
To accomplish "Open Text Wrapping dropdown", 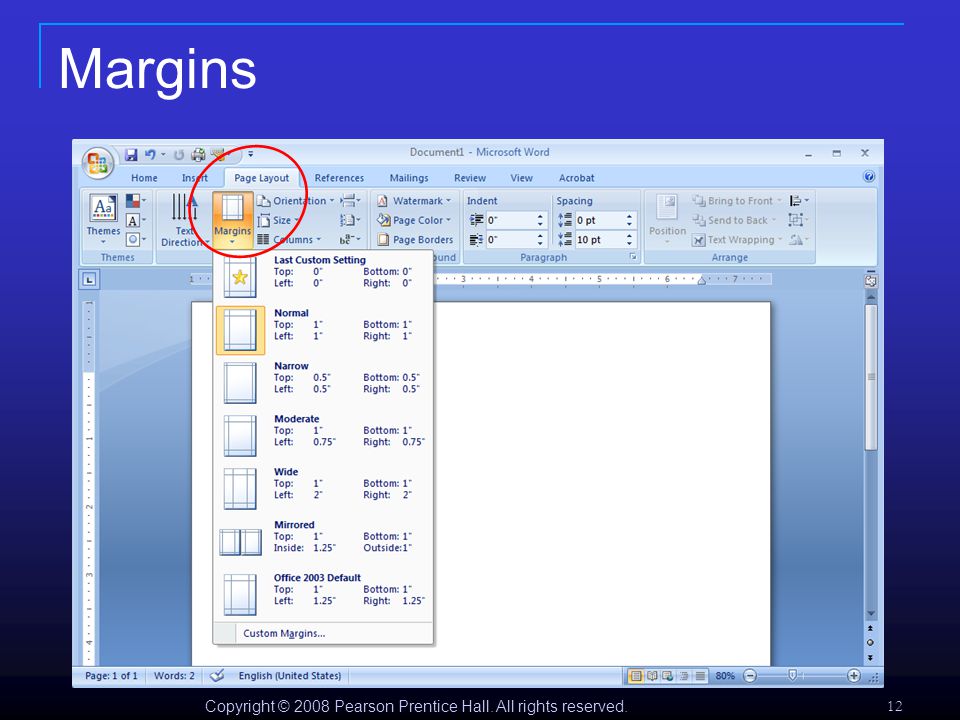I will [x=737, y=239].
